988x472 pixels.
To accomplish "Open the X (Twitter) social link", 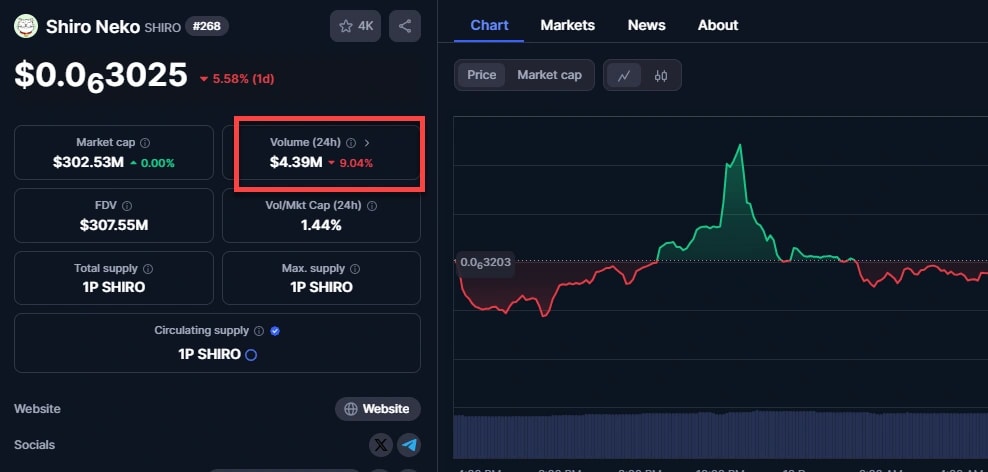I will pos(380,445).
